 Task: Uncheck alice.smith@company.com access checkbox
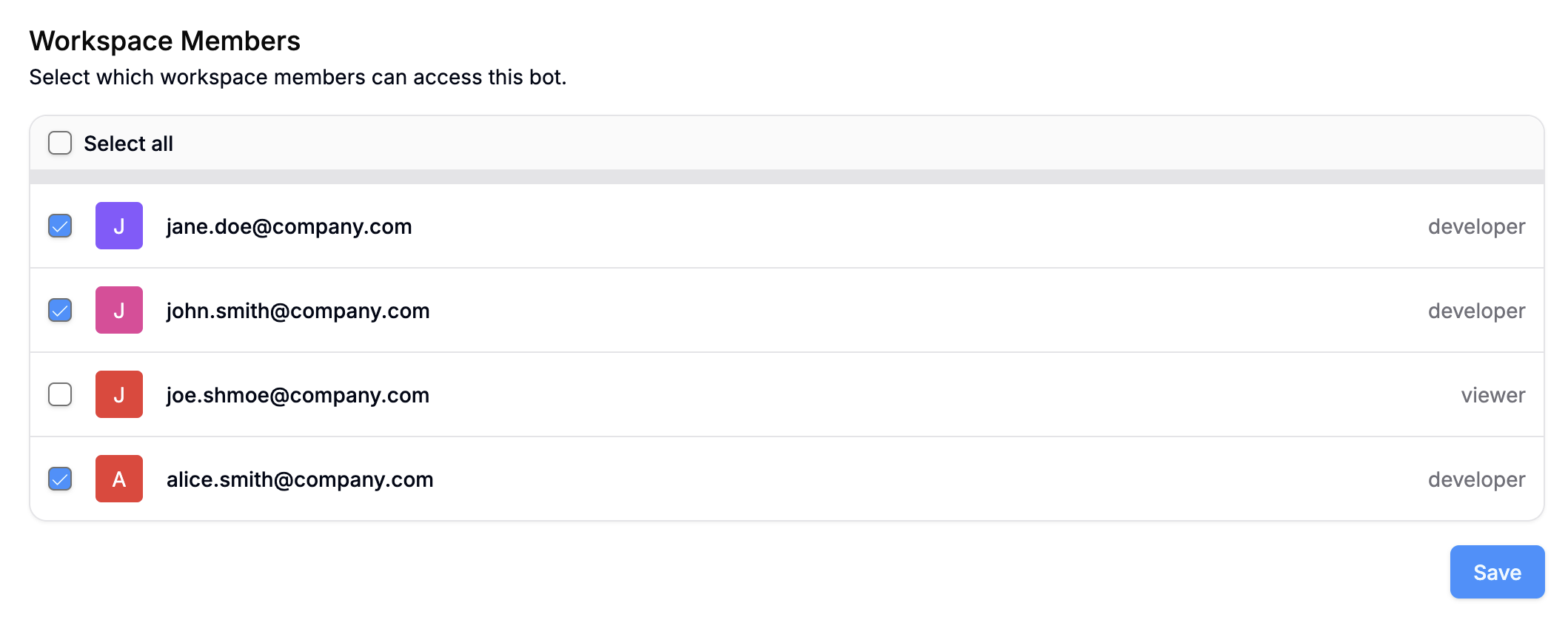(x=60, y=479)
